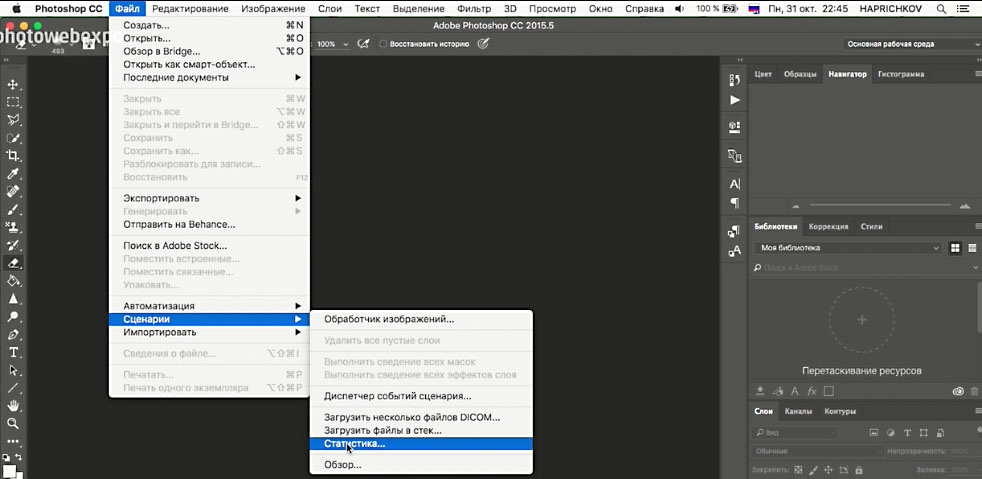This screenshot has width=982, height=479.
Task: Select the Quick Selection tool
Action: pyautogui.click(x=13, y=138)
